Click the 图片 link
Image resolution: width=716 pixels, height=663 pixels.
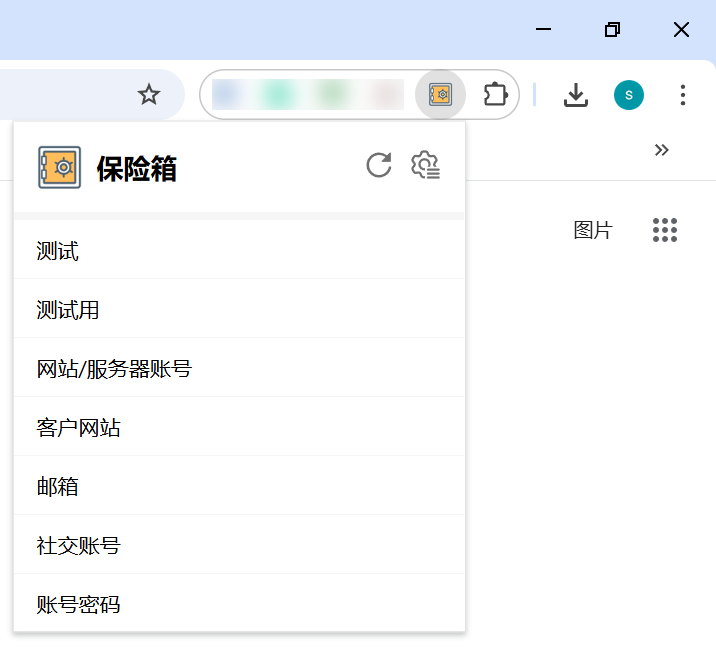tap(592, 230)
